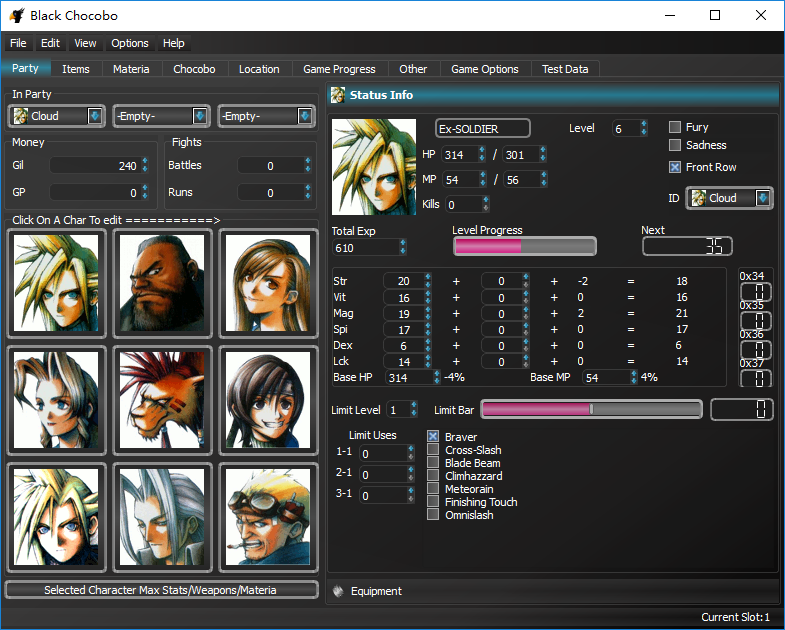Switch to the Materia tab
Viewport: 785px width, 630px height.
pos(131,69)
